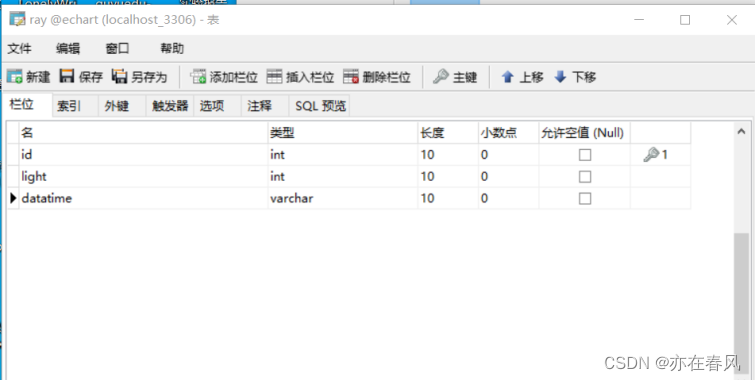This screenshot has width=756, height=381.
Task: Click the 名 column header
Action: tap(143, 133)
